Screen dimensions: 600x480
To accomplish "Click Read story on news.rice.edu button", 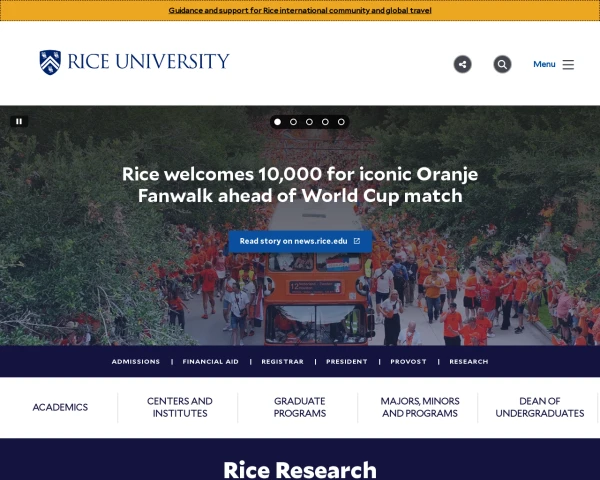I will [300, 241].
